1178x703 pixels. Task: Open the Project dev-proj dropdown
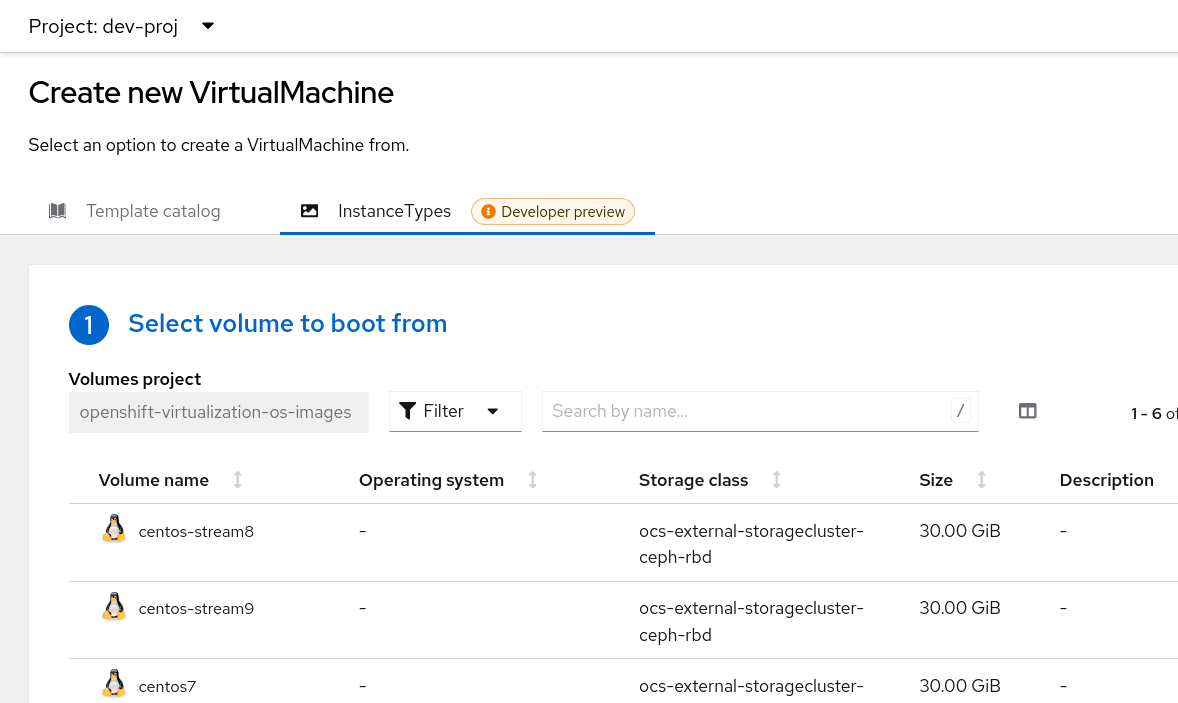pyautogui.click(x=120, y=26)
